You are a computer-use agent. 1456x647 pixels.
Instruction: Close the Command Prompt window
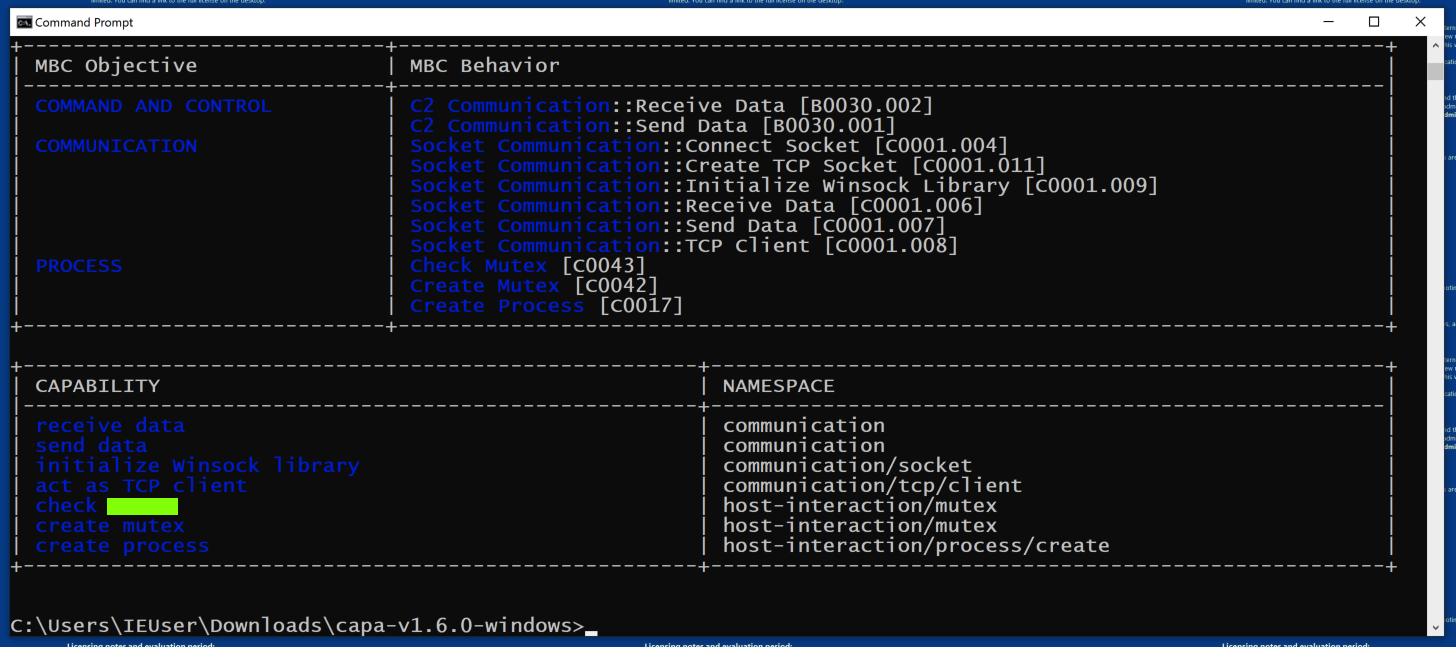1420,22
